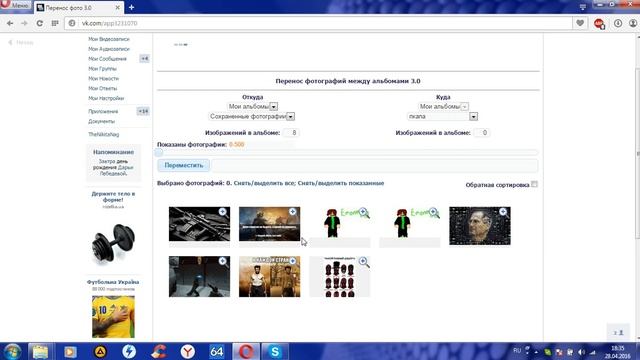The height and width of the screenshot is (360, 640).
Task: Open Opera speed dial grid button
Action: [x=55, y=23]
